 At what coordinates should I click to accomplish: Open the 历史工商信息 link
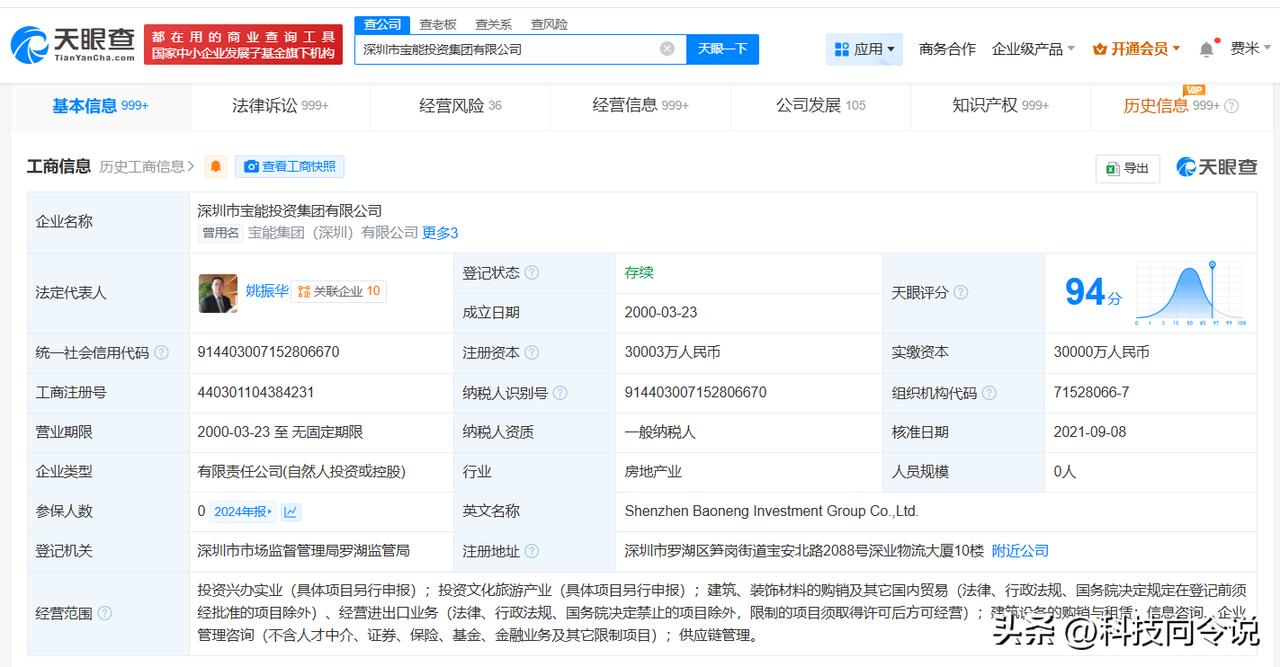tap(146, 167)
